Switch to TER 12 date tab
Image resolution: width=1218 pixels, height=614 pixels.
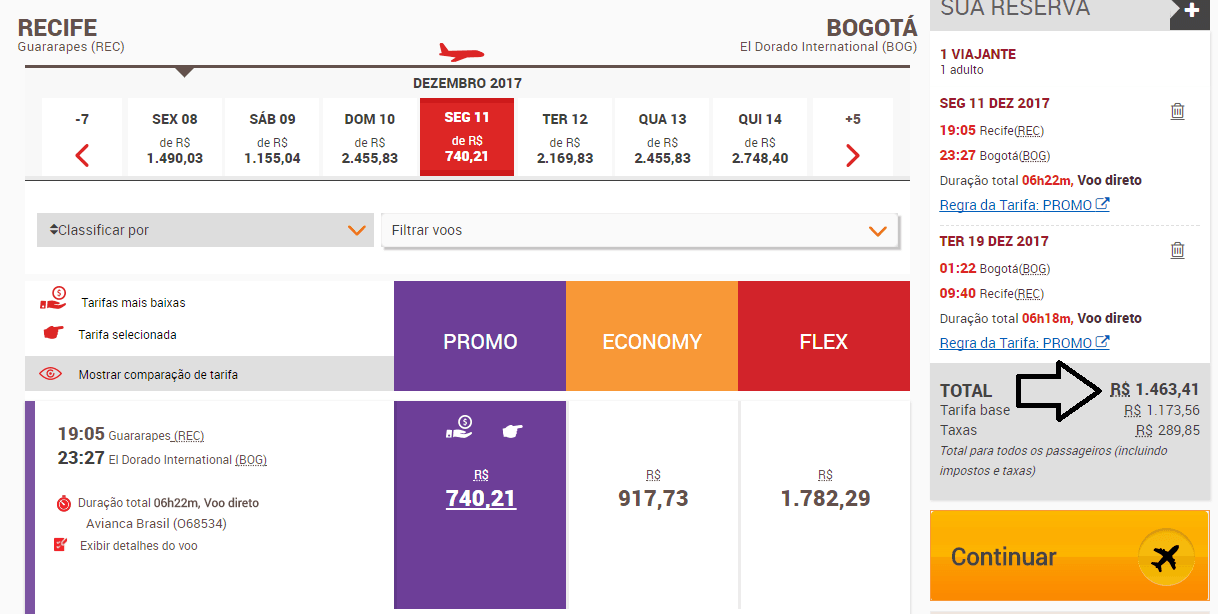565,137
